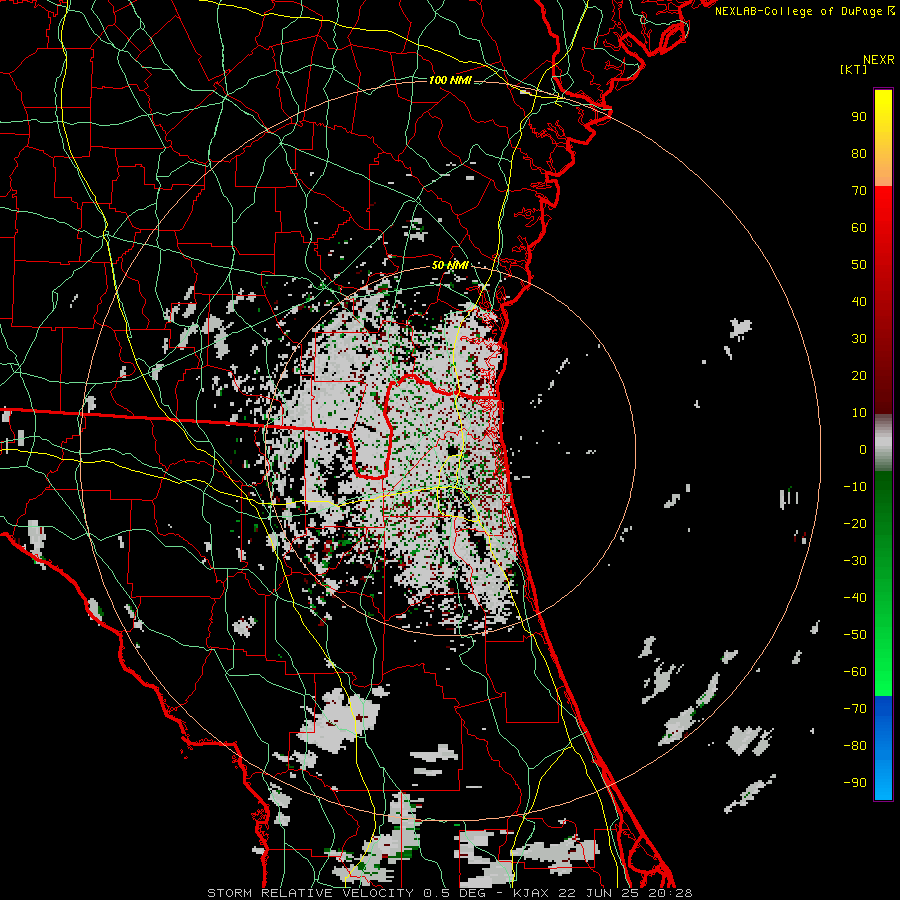Click the -10 value on velocity scale
900x900 pixels.
pos(855,487)
